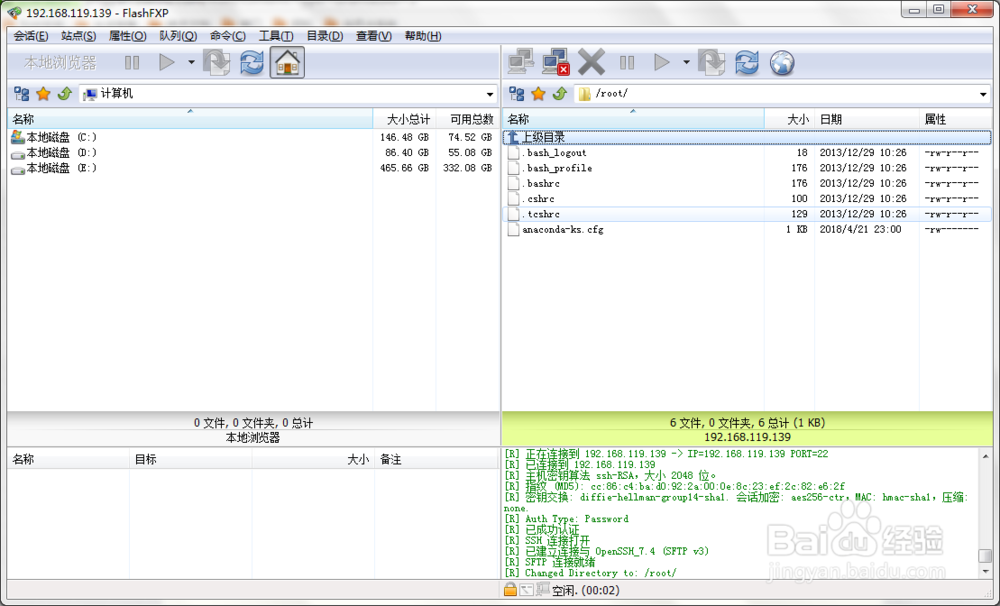Viewport: 1000px width, 606px height.
Task: Click the remote pane pause button
Action: [627, 63]
